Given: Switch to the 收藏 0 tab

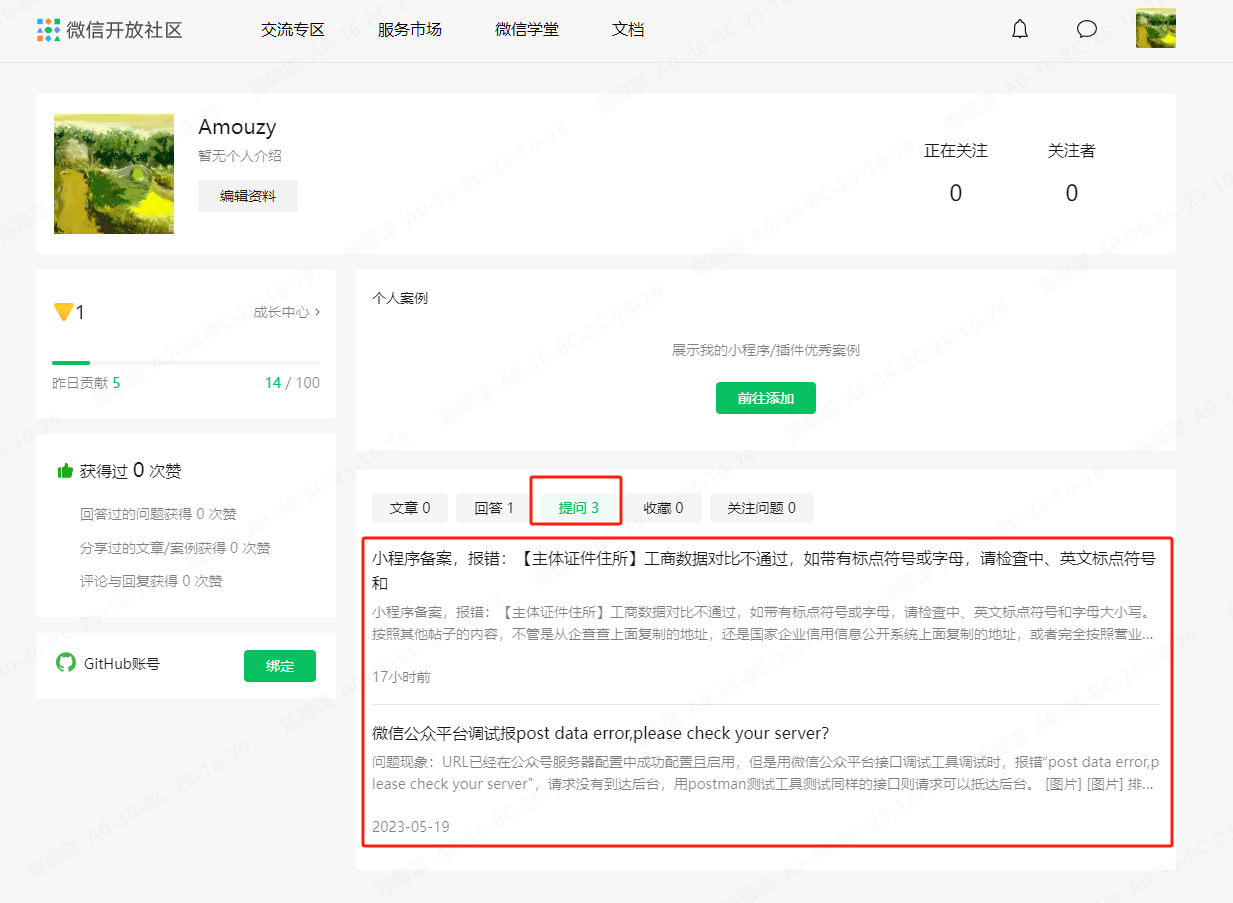Looking at the screenshot, I should (663, 508).
